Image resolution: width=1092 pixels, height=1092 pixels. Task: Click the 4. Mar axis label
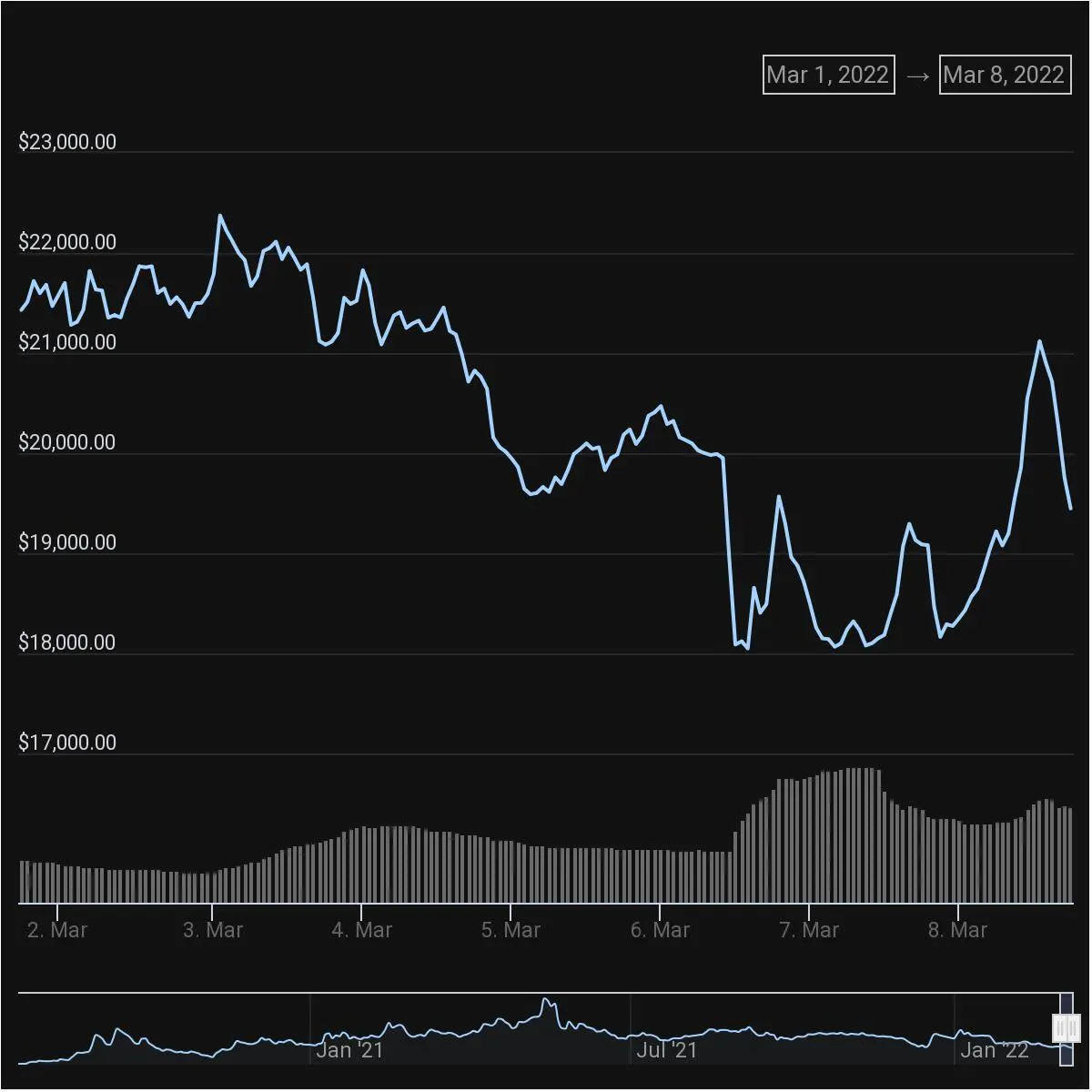point(362,930)
